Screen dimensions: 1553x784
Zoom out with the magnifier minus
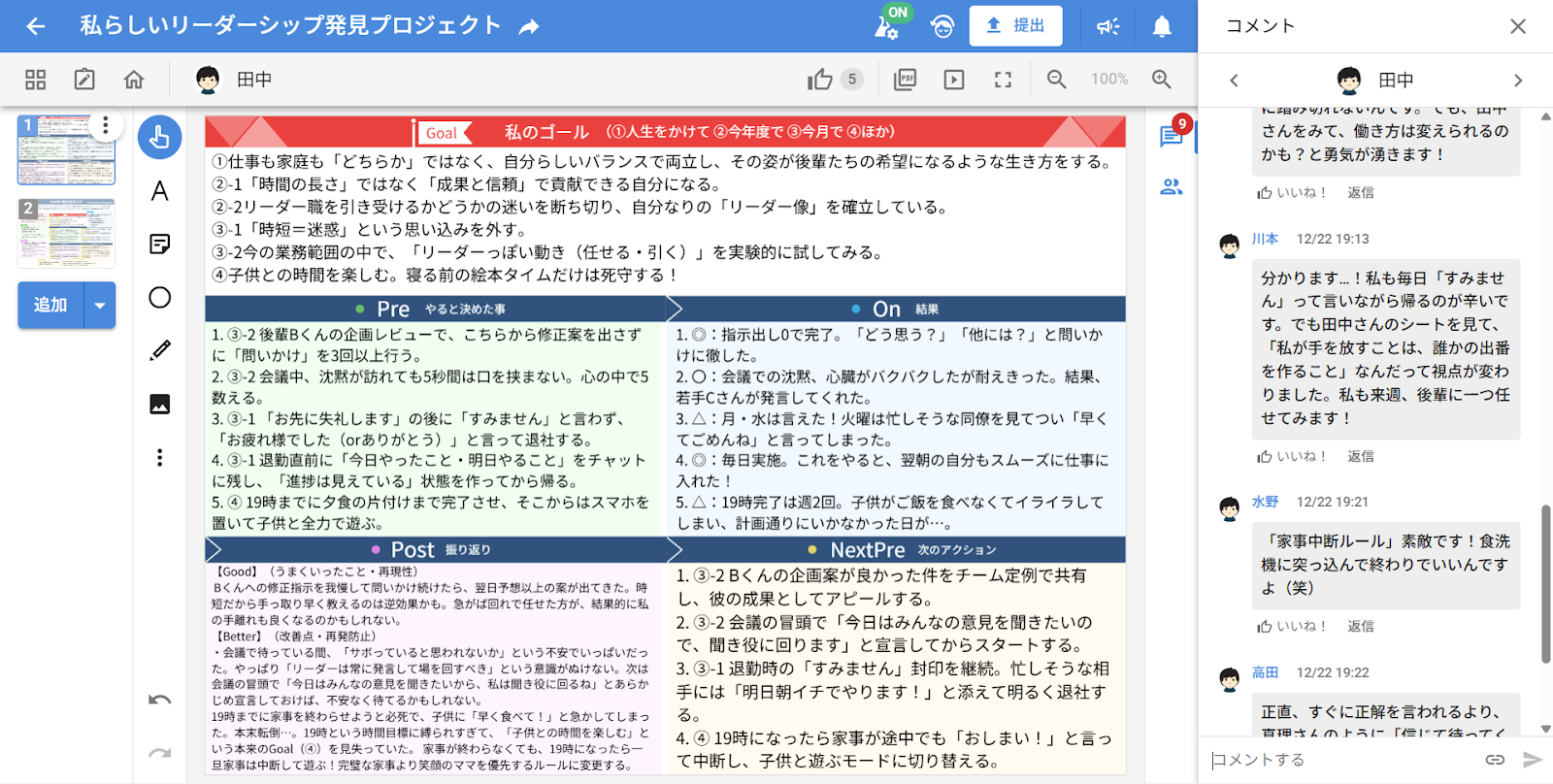[x=1057, y=80]
